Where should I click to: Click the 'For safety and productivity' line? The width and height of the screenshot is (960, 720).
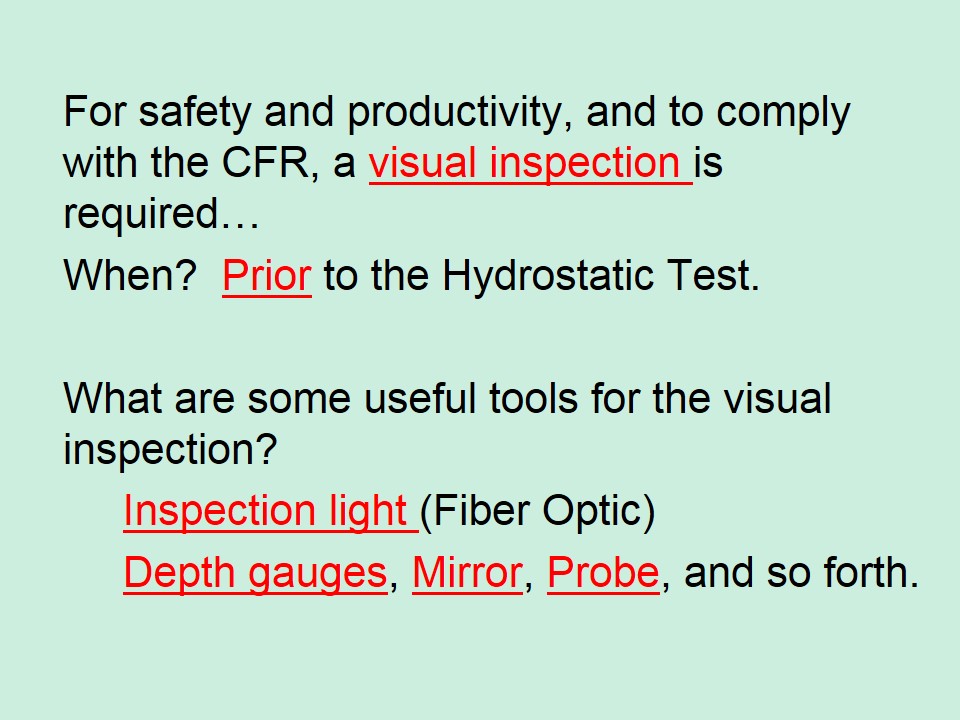457,113
